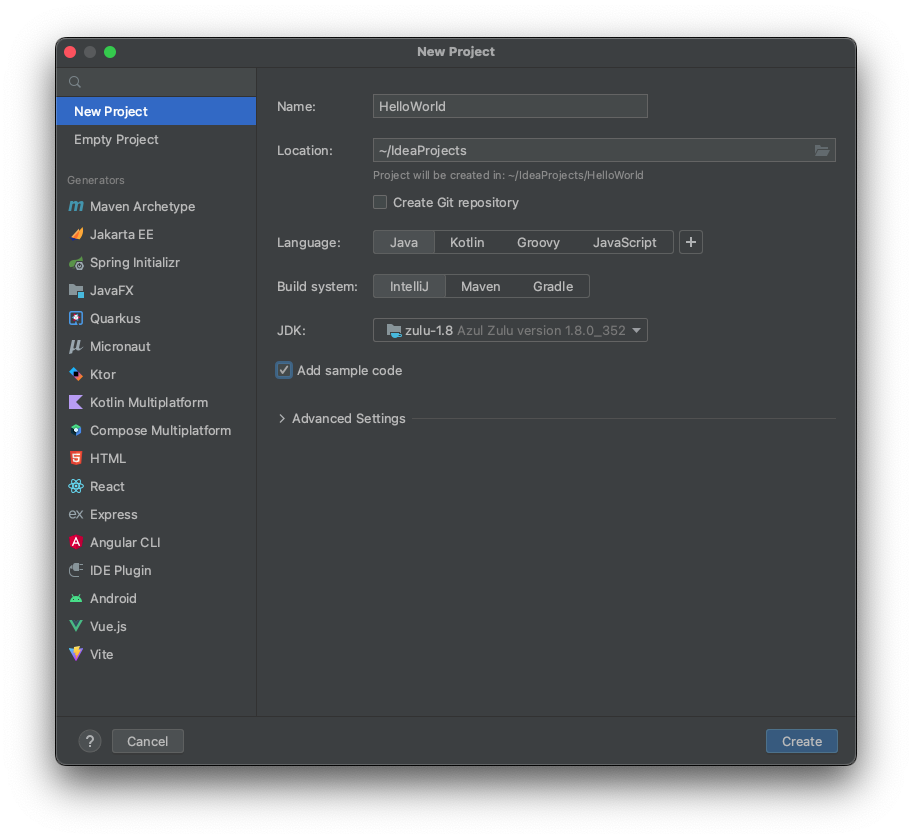The width and height of the screenshot is (912, 839).
Task: Add another language with plus button
Action: pyautogui.click(x=691, y=242)
